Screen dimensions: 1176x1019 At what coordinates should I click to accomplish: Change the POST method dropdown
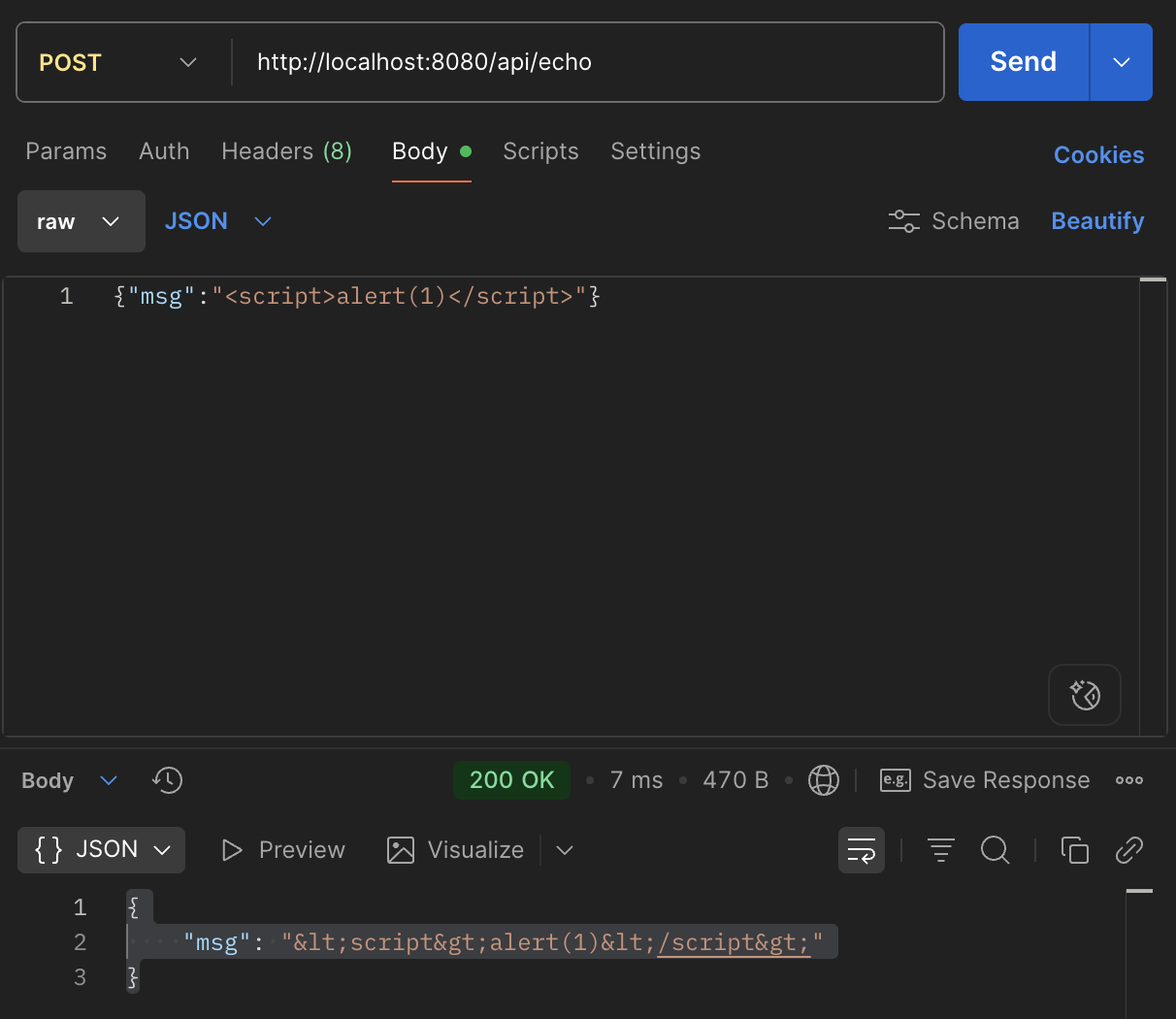tap(118, 62)
